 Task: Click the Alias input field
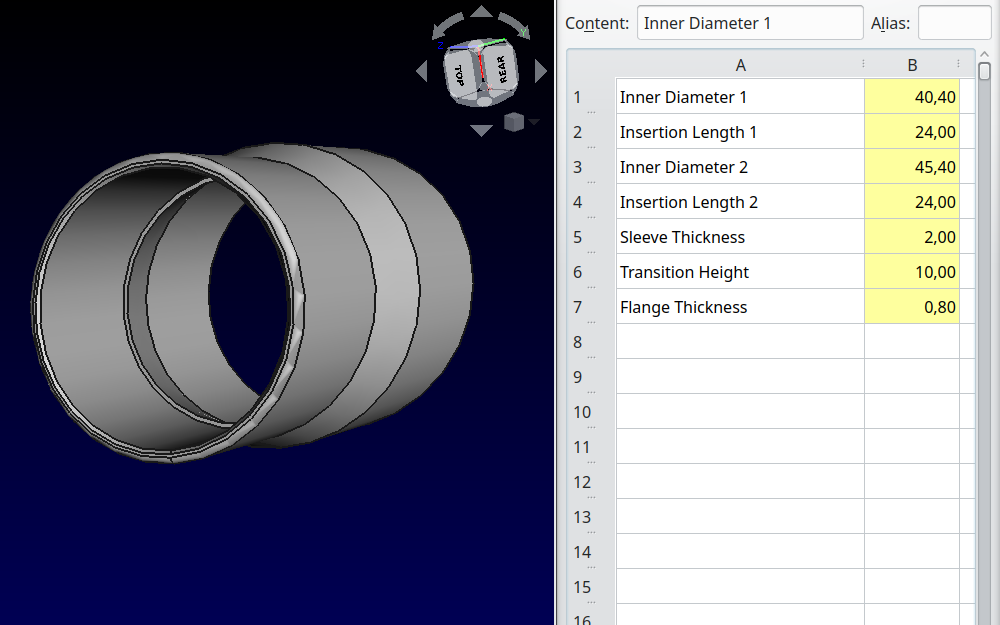954,23
